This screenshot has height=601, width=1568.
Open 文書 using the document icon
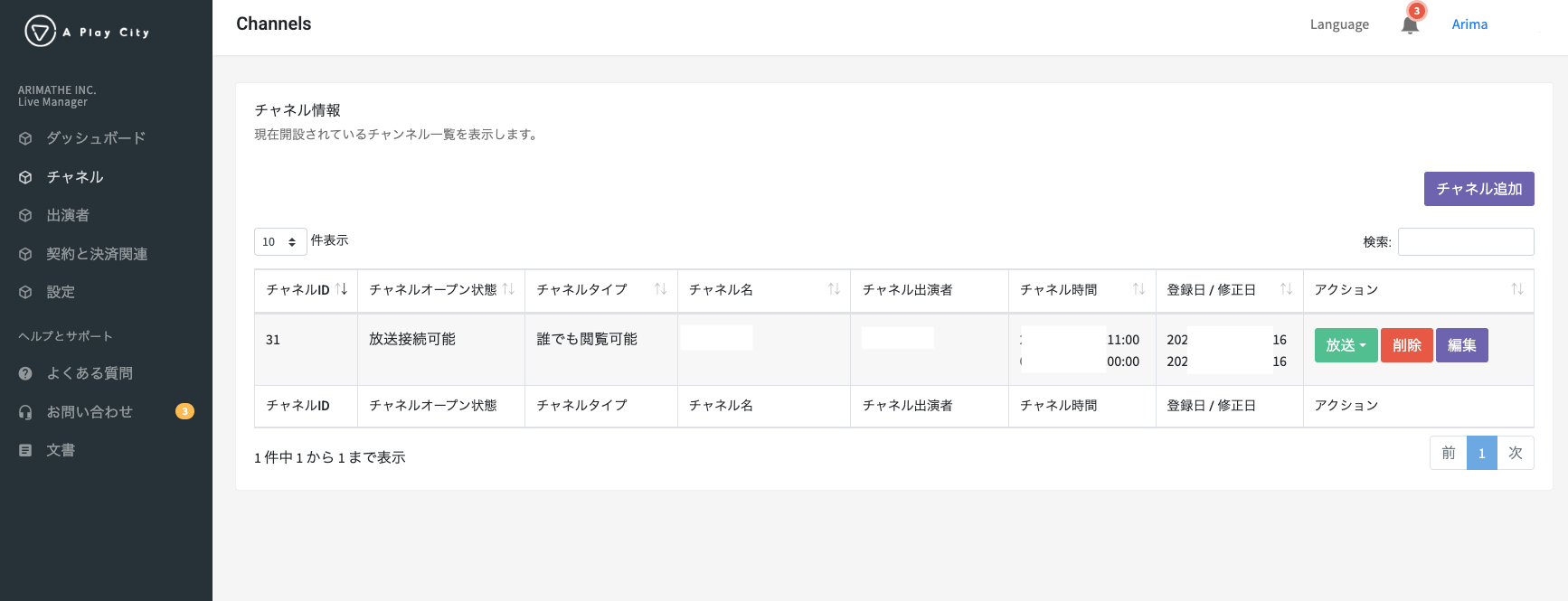pyautogui.click(x=25, y=449)
